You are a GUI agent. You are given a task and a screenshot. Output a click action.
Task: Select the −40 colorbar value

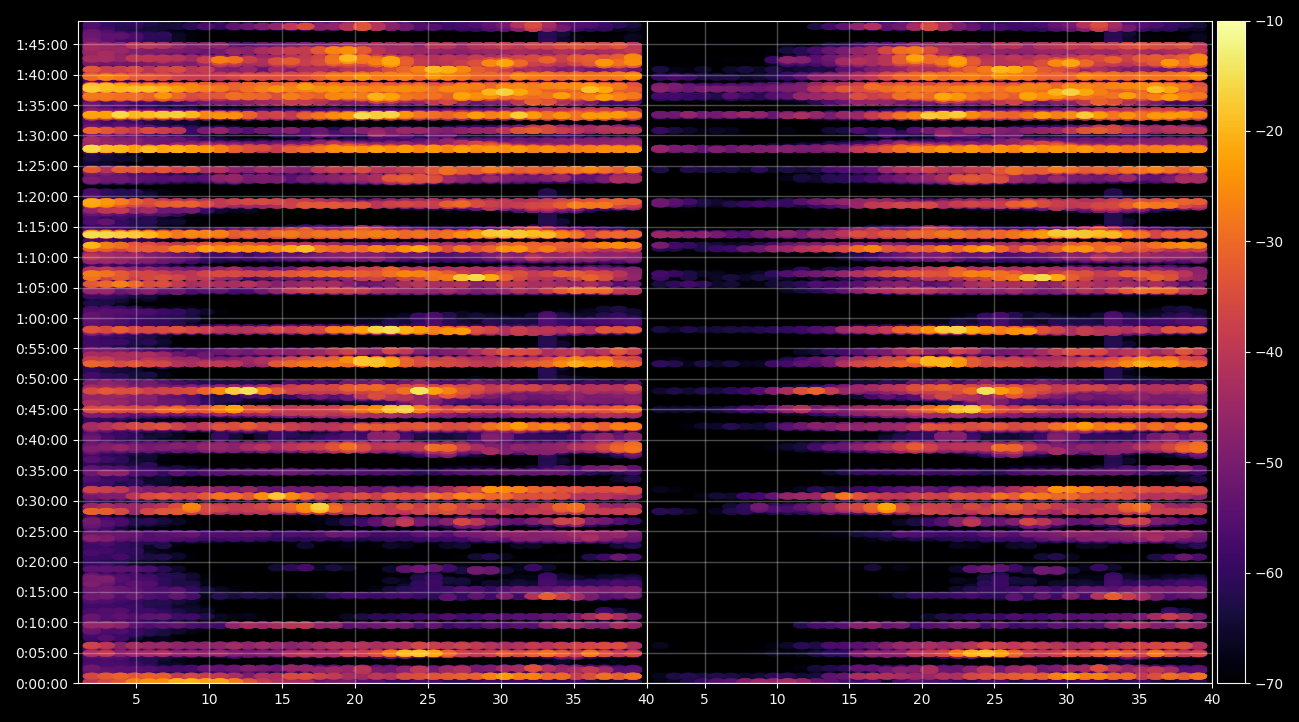pos(1270,352)
